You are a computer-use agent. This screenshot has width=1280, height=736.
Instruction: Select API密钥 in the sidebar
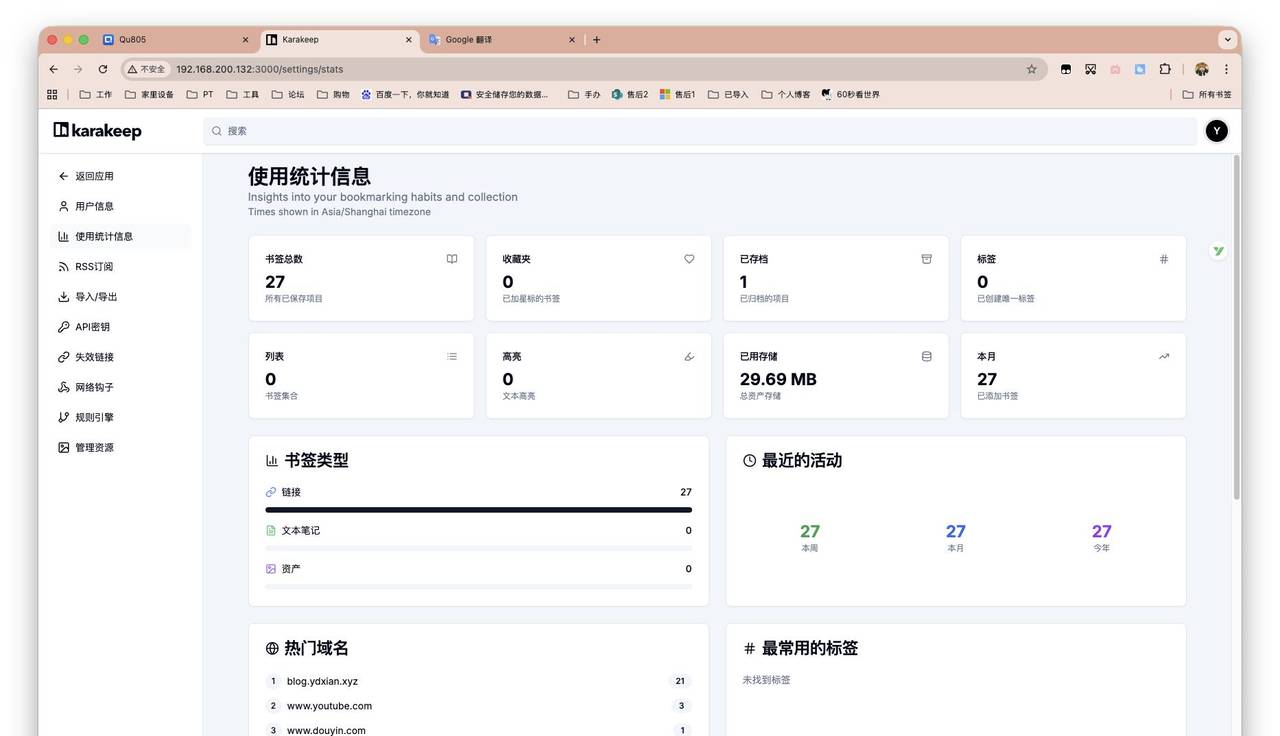92,326
